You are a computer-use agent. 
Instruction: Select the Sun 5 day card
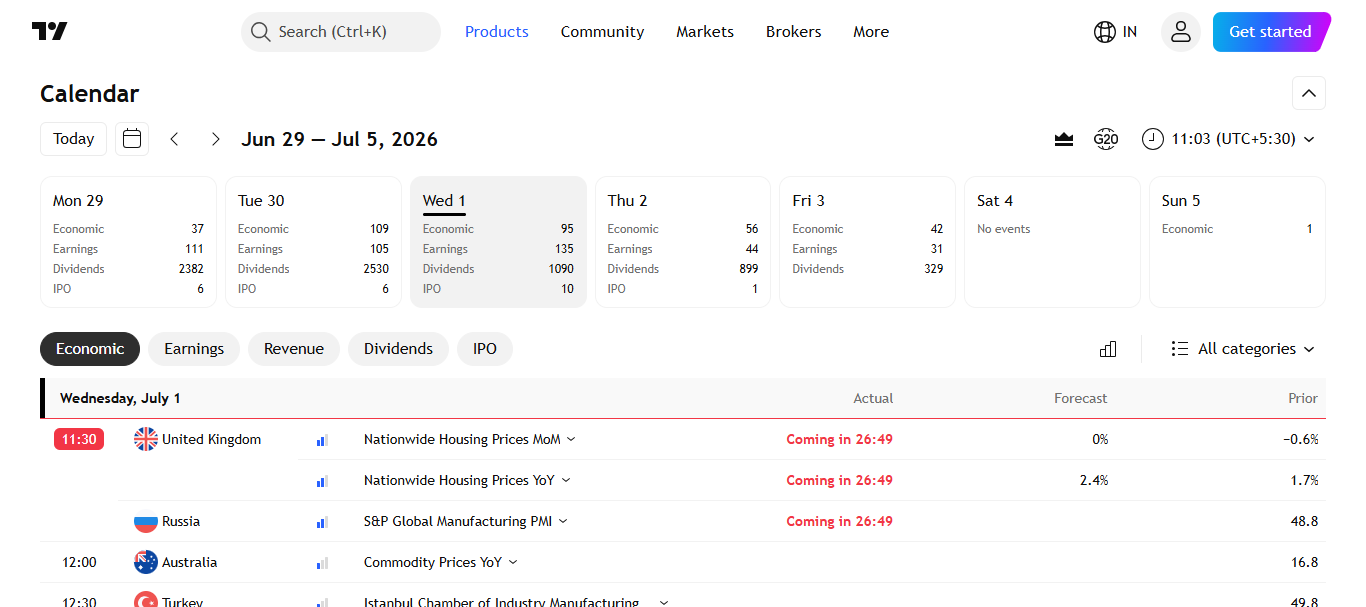(x=1237, y=242)
